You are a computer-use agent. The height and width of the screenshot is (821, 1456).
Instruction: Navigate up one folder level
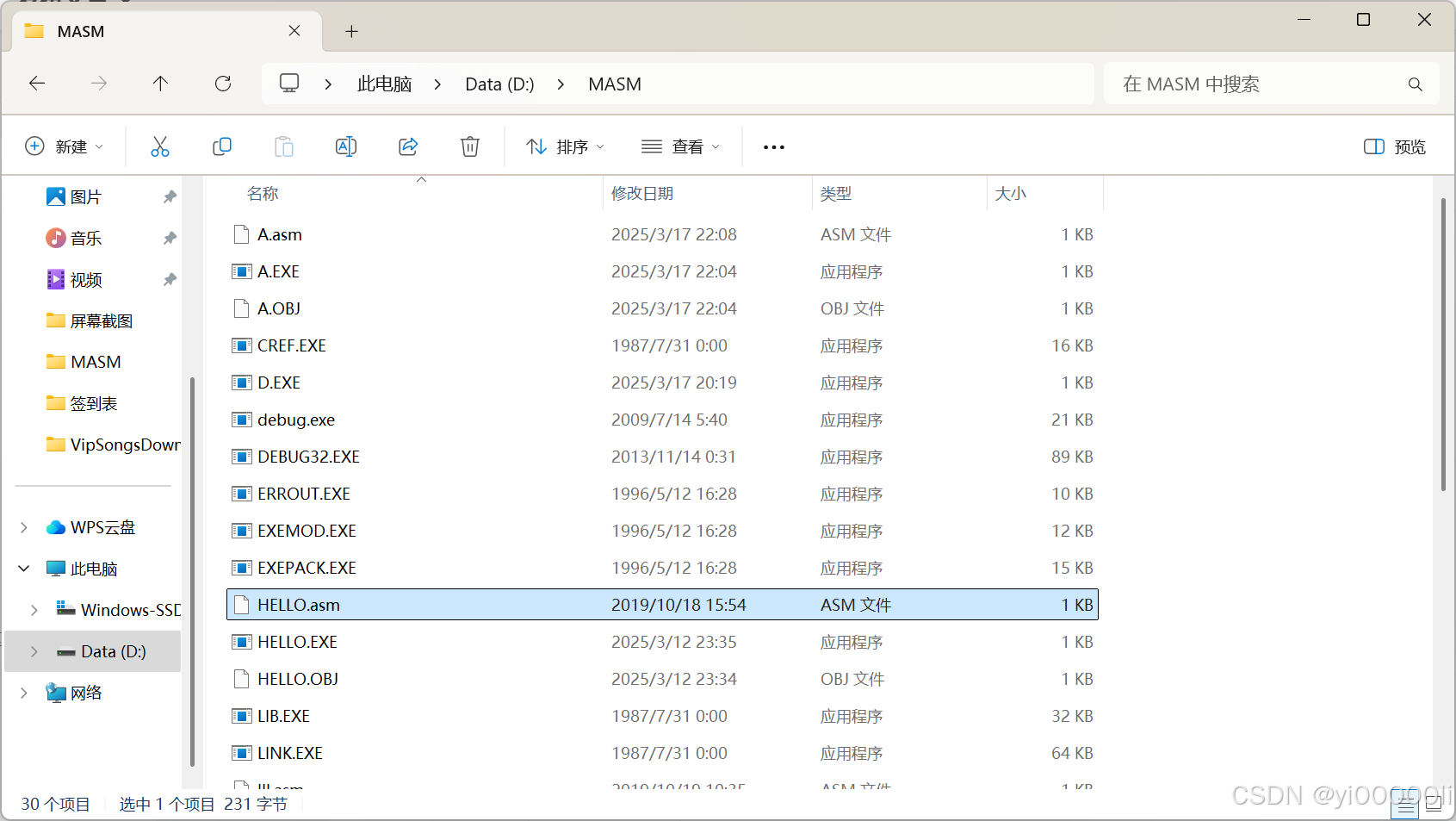160,84
